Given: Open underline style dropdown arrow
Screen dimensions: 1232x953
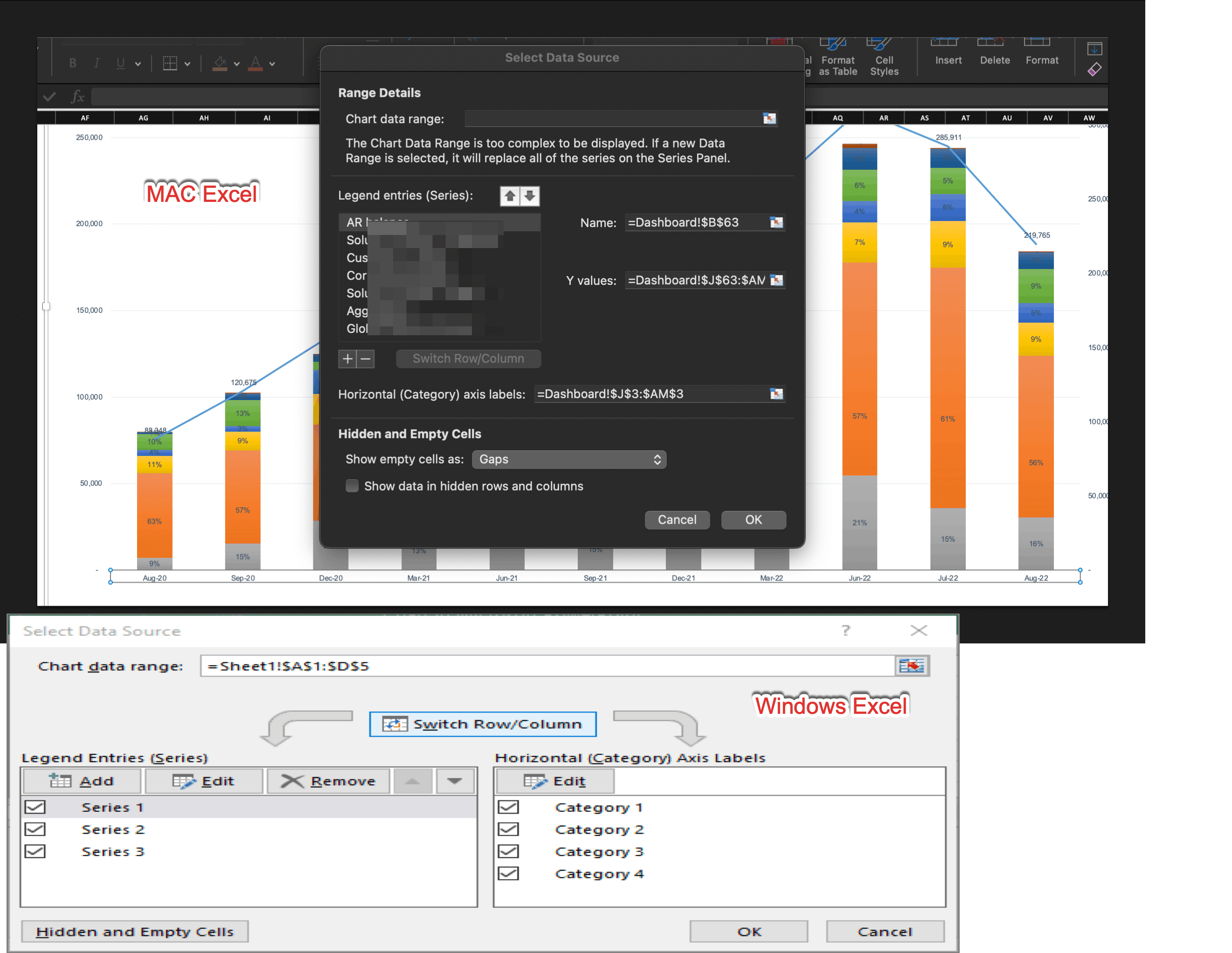Looking at the screenshot, I should click(x=138, y=64).
